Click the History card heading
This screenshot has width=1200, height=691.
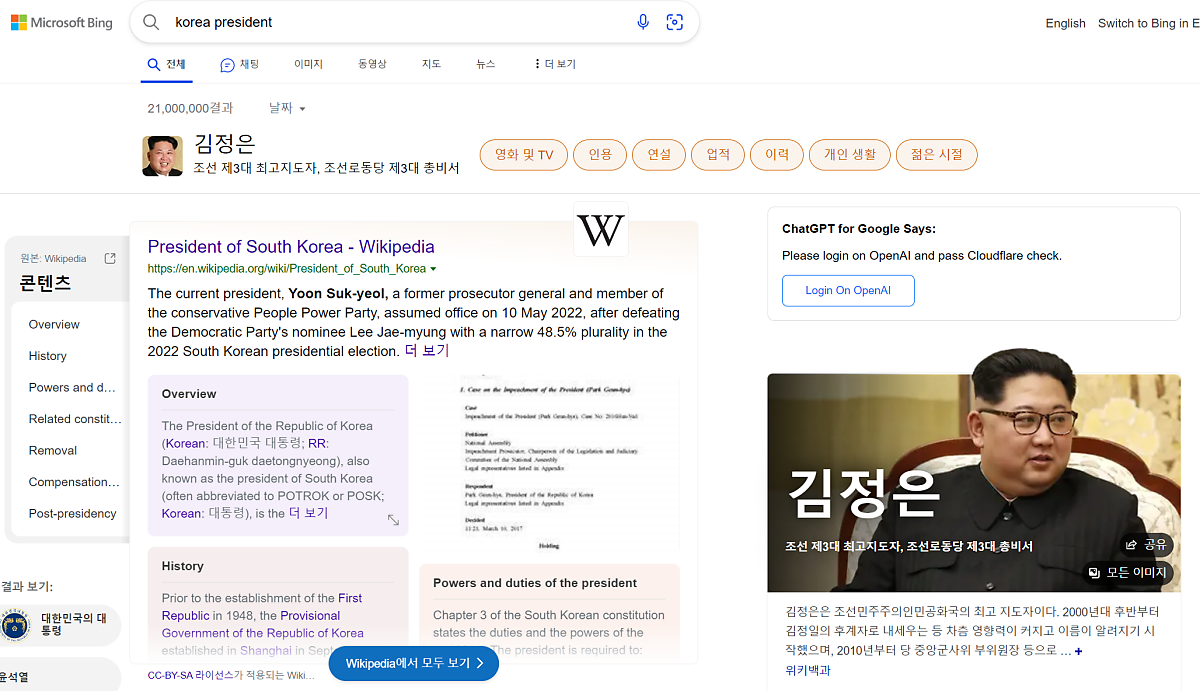point(183,566)
